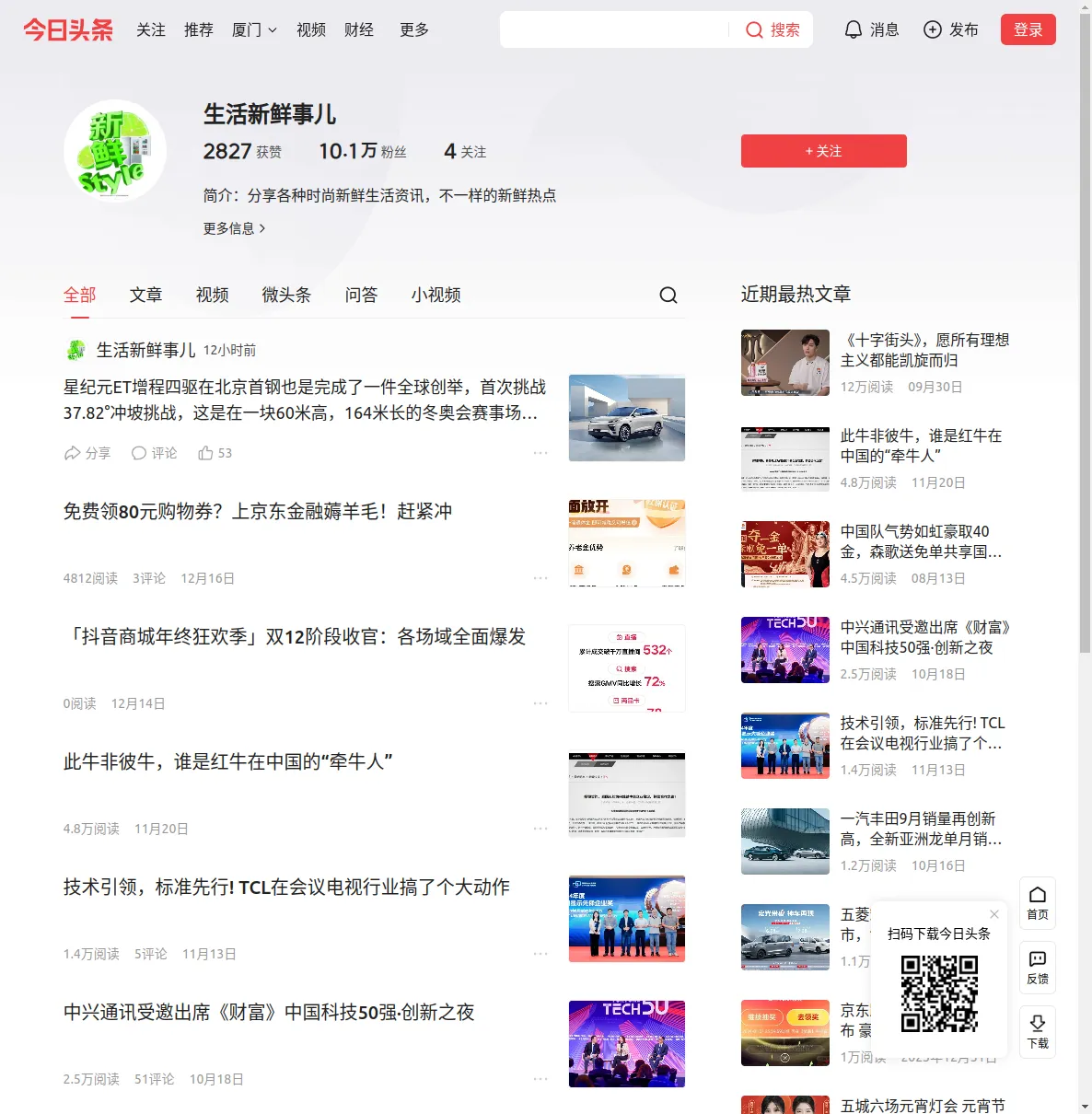This screenshot has width=1092, height=1114.
Task: Open the 京东金融 coupon thumbnail
Action: point(627,543)
